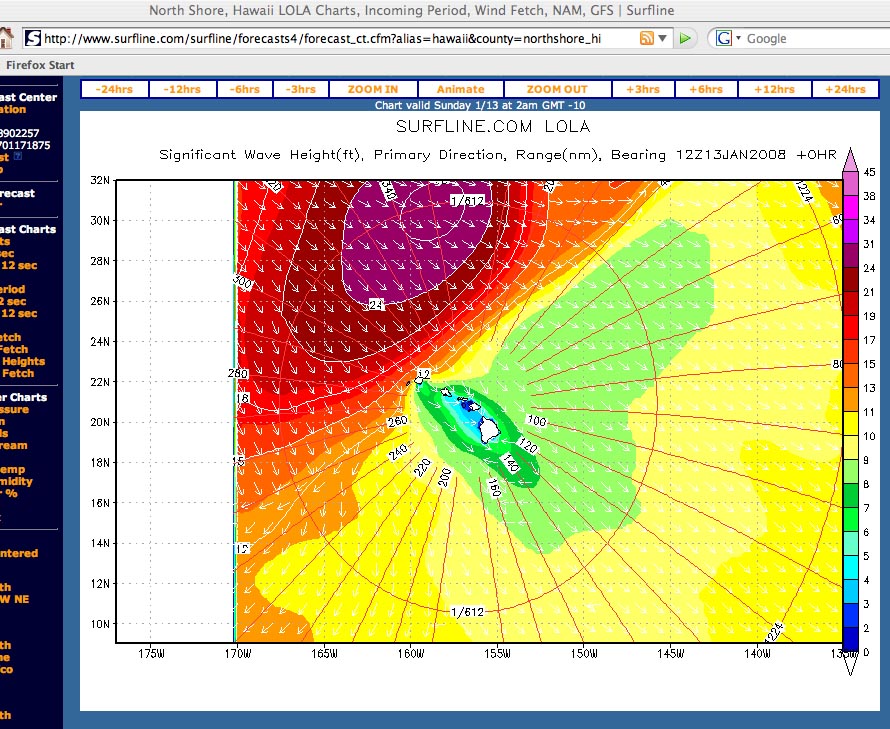This screenshot has width=890, height=729.
Task: Click the -12hrs chart button
Action: pos(182,89)
